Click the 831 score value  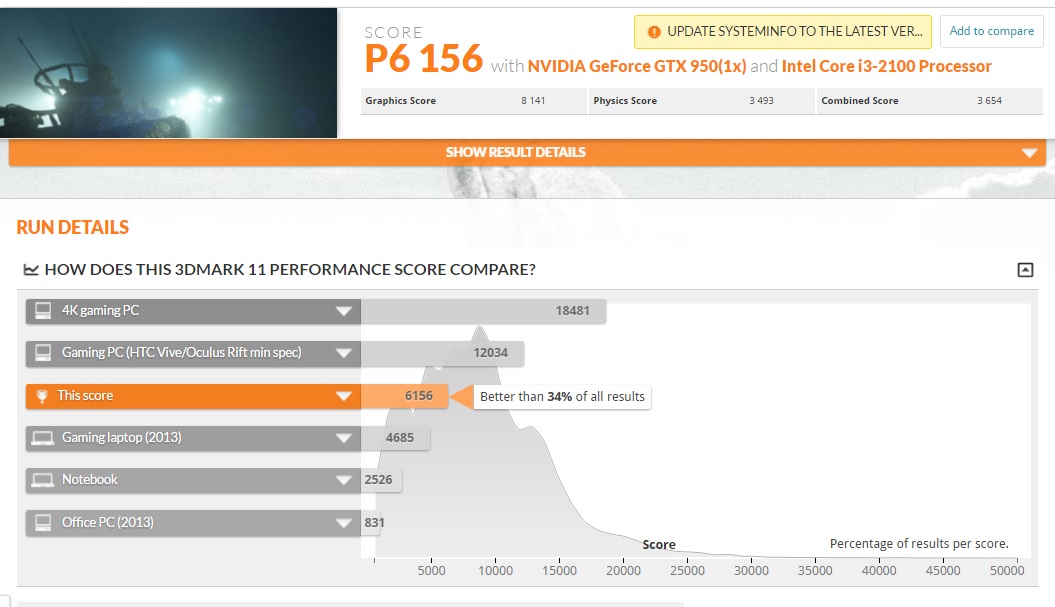pyautogui.click(x=374, y=522)
